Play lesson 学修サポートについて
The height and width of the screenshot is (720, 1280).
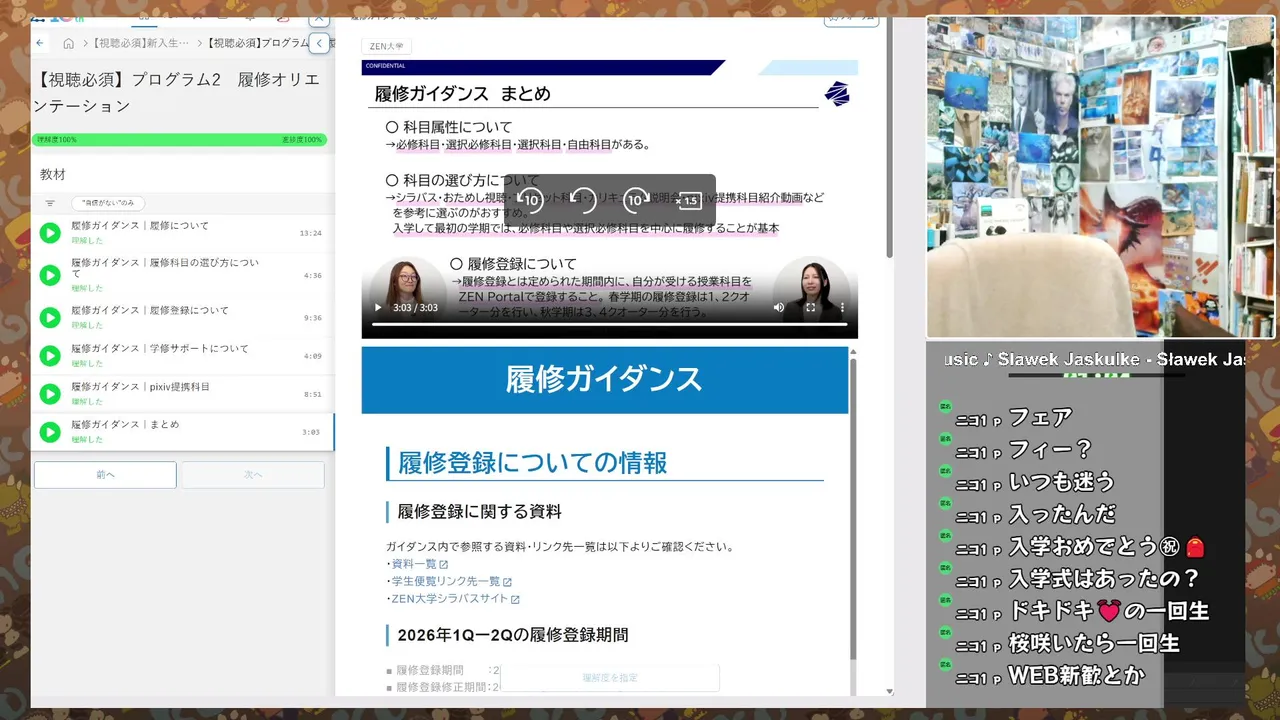50,355
